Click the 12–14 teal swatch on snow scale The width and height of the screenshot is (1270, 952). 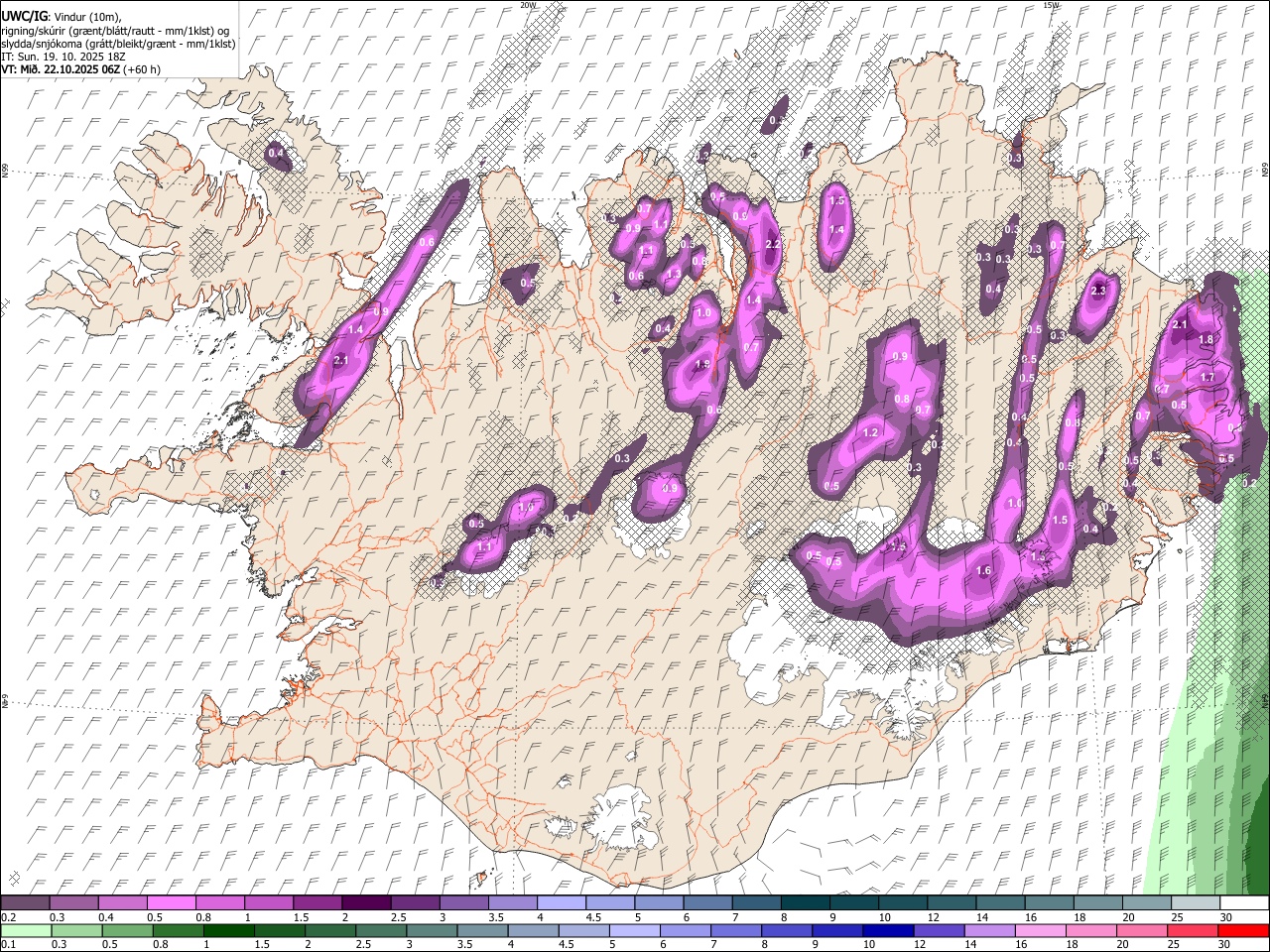[x=951, y=902]
